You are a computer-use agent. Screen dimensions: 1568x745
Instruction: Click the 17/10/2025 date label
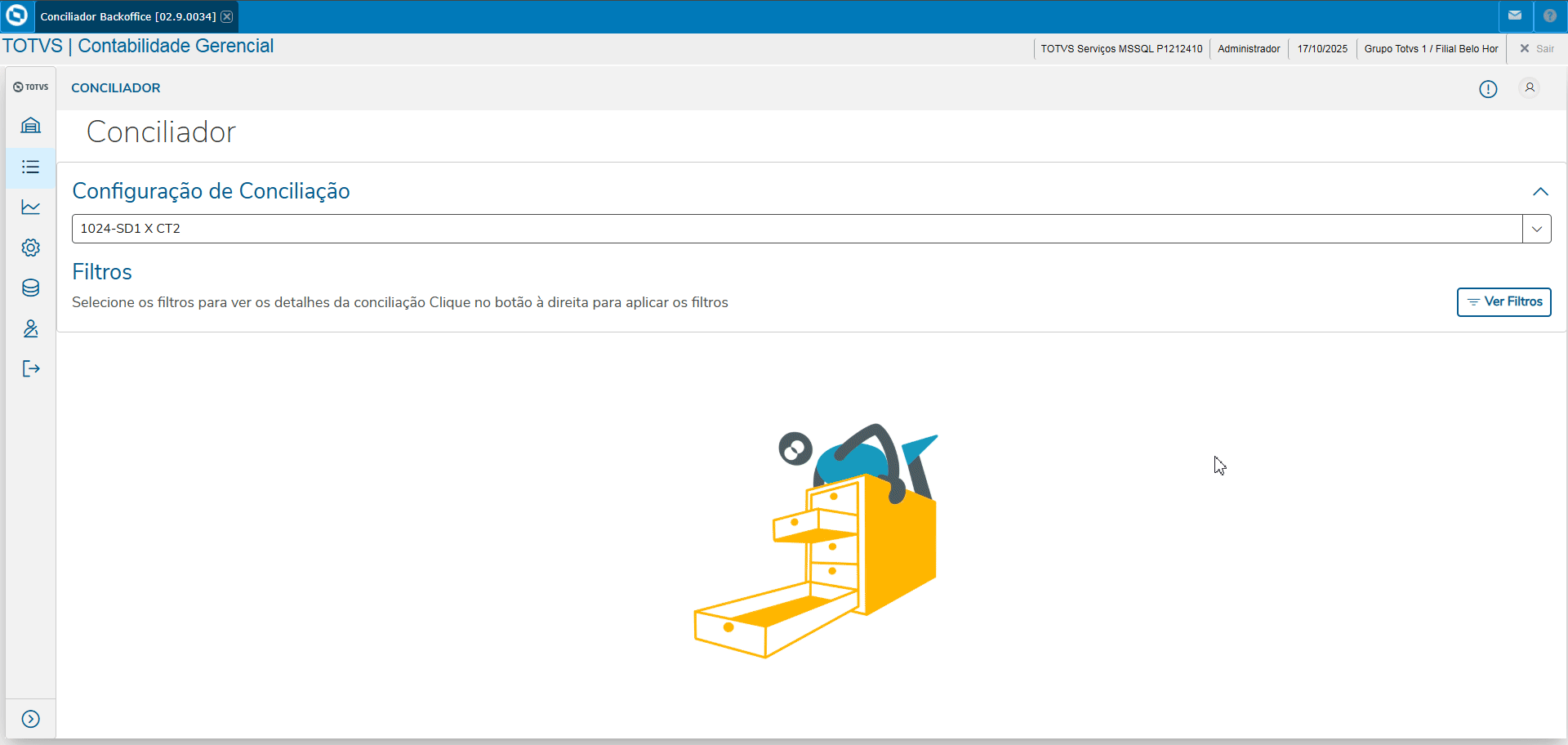click(1322, 49)
